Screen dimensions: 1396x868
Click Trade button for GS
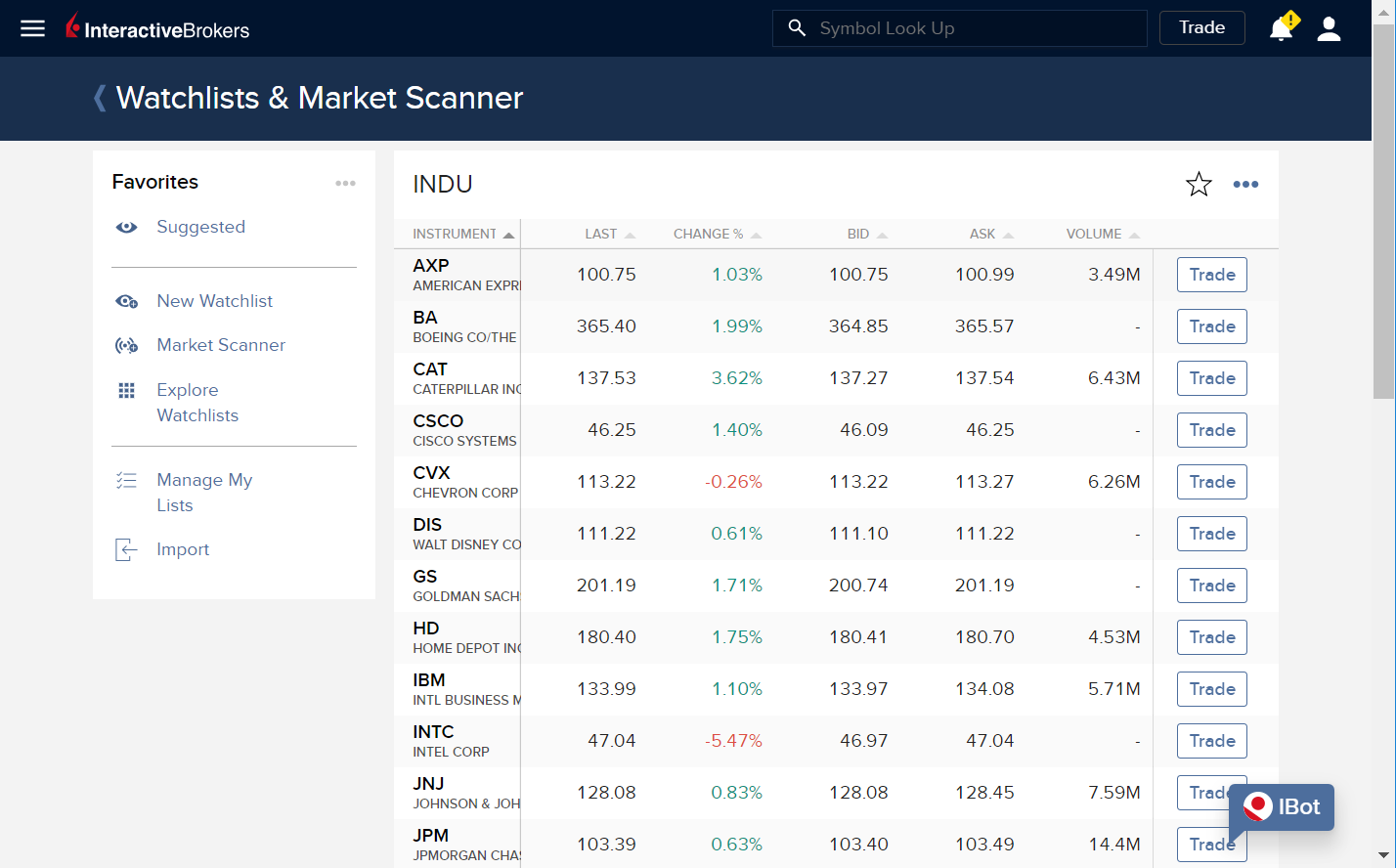(x=1212, y=586)
